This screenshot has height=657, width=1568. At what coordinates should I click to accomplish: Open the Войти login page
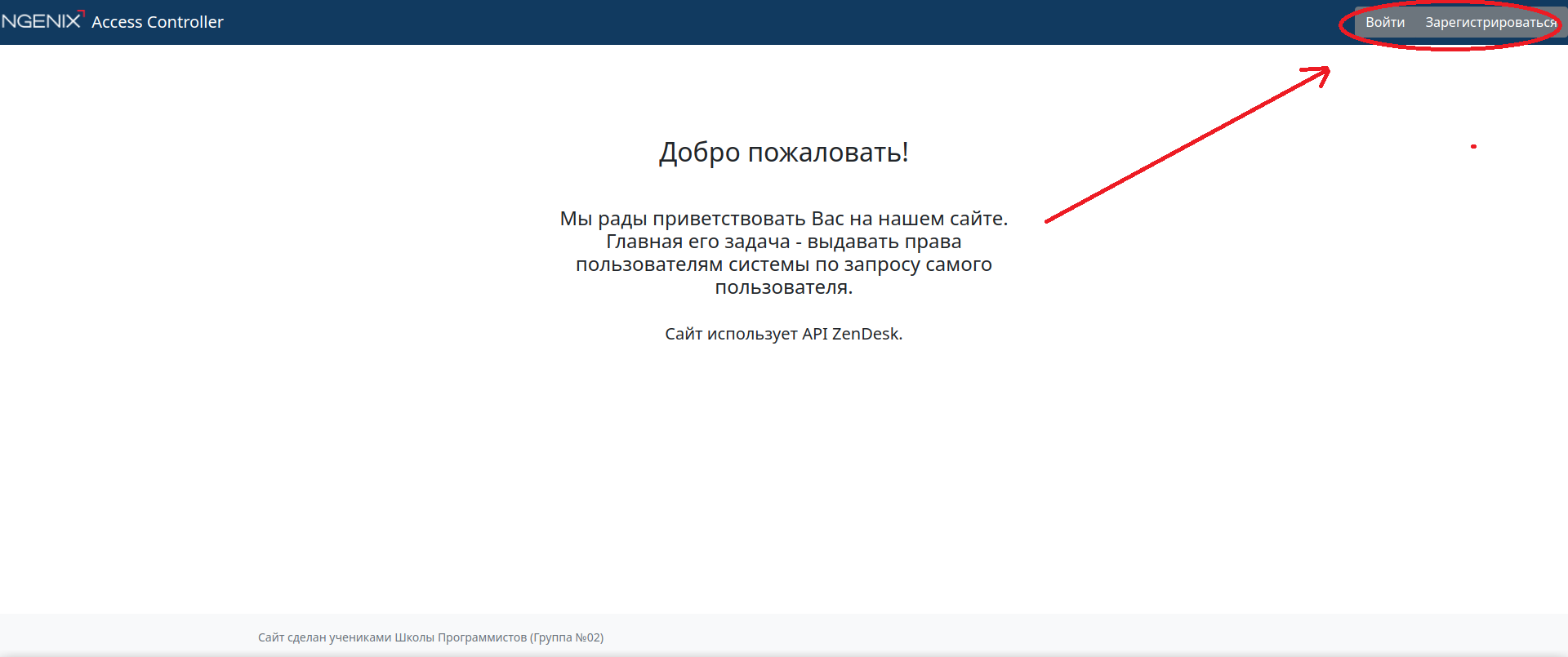1385,23
